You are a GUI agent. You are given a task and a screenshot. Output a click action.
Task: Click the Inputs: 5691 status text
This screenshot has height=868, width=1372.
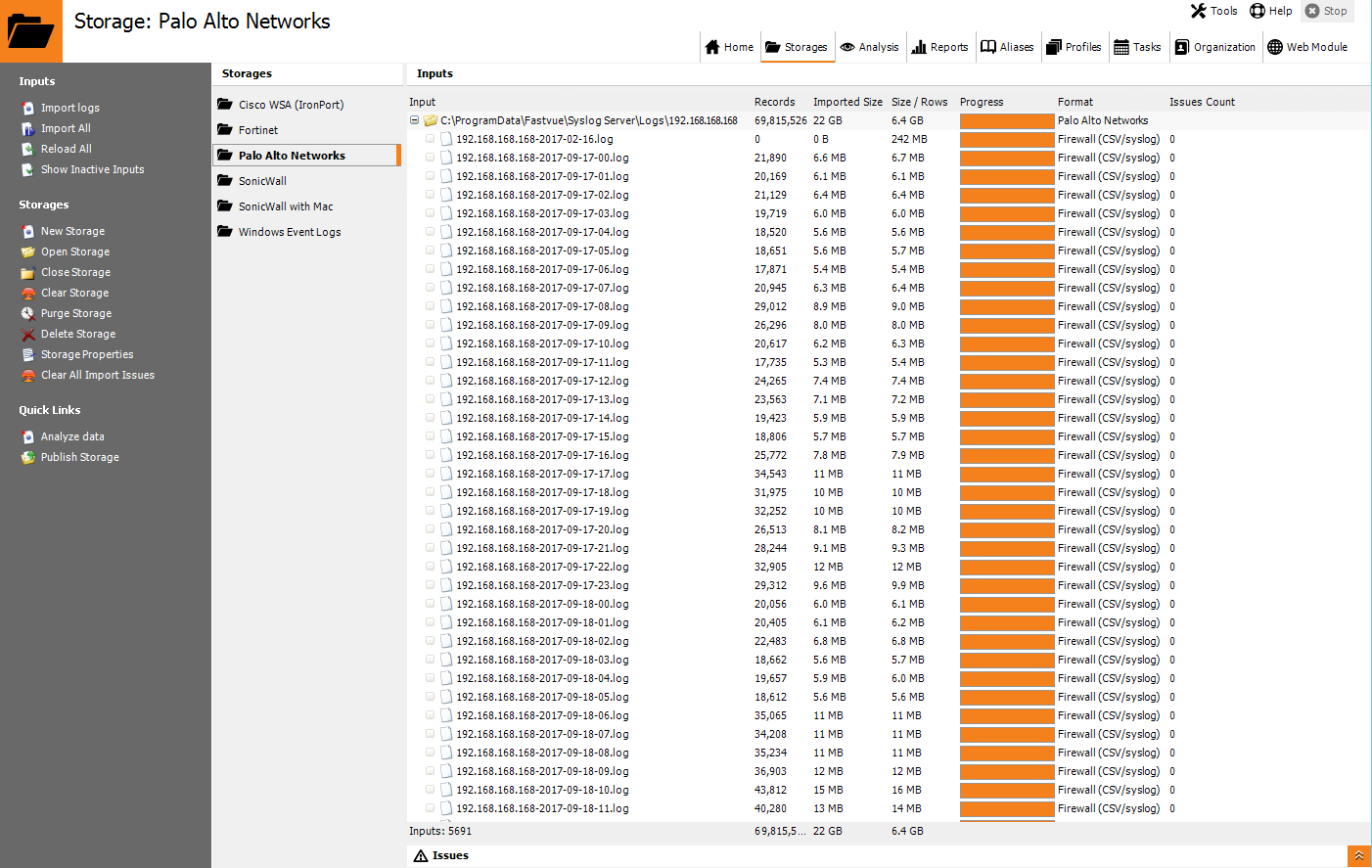pos(439,831)
